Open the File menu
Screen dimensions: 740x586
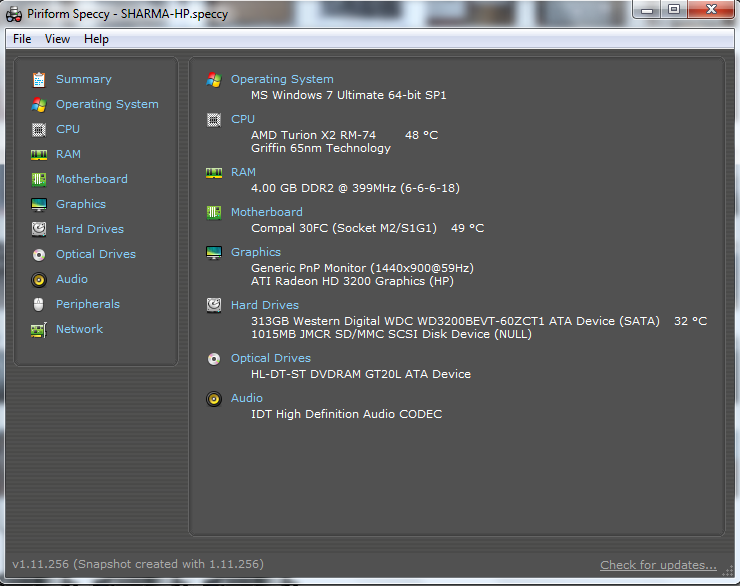click(22, 39)
